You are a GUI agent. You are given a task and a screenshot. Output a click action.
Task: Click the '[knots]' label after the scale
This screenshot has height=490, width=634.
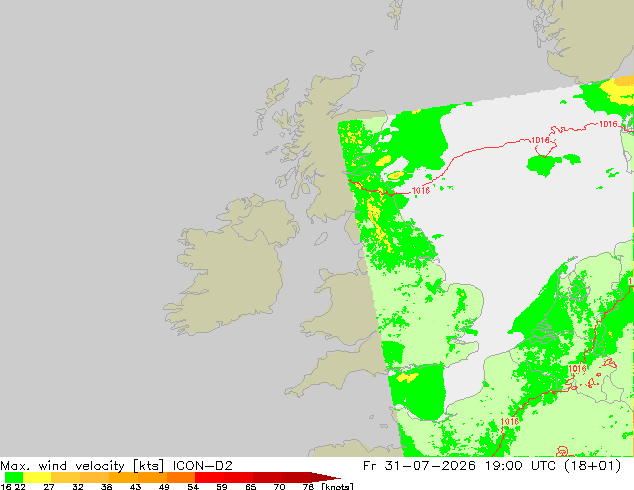pos(337,486)
